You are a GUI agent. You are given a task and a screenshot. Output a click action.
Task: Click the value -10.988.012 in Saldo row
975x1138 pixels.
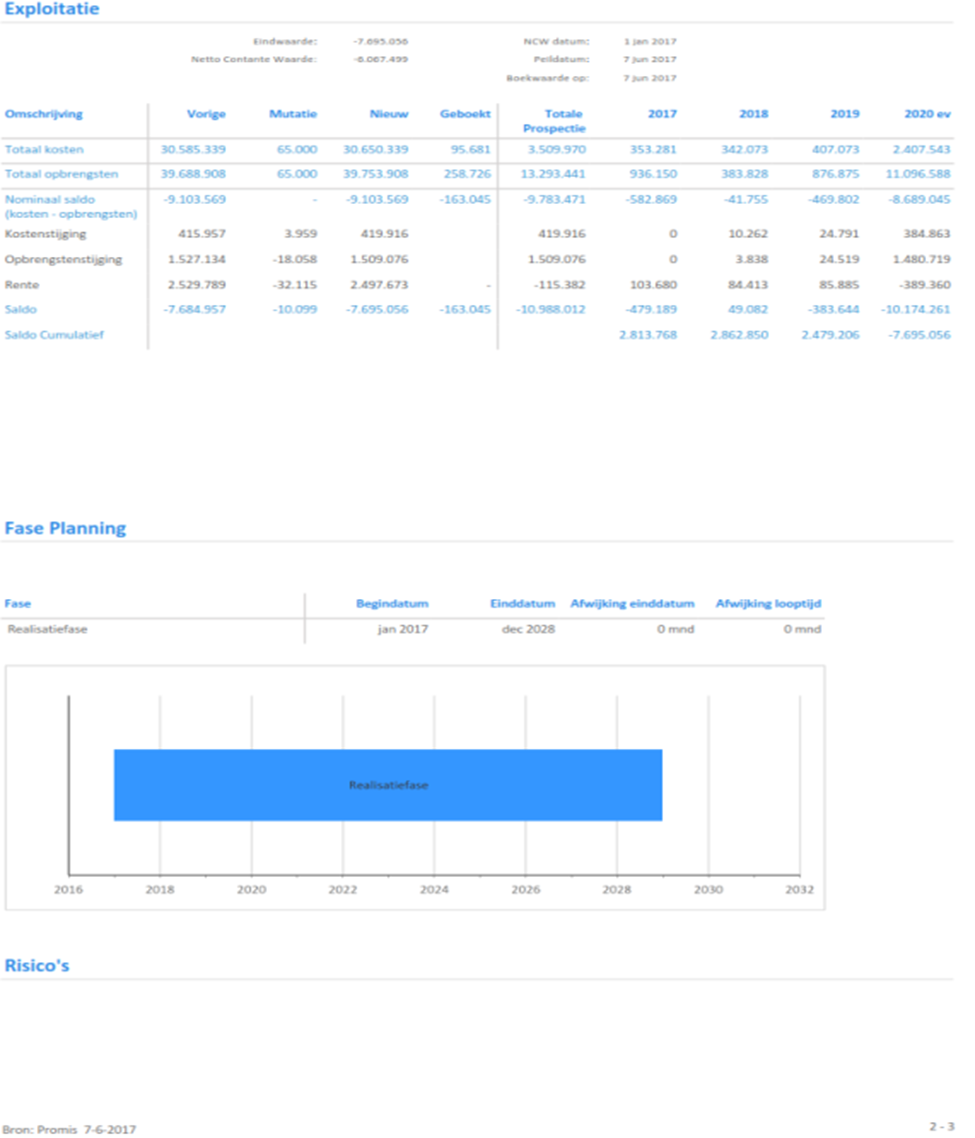click(551, 309)
